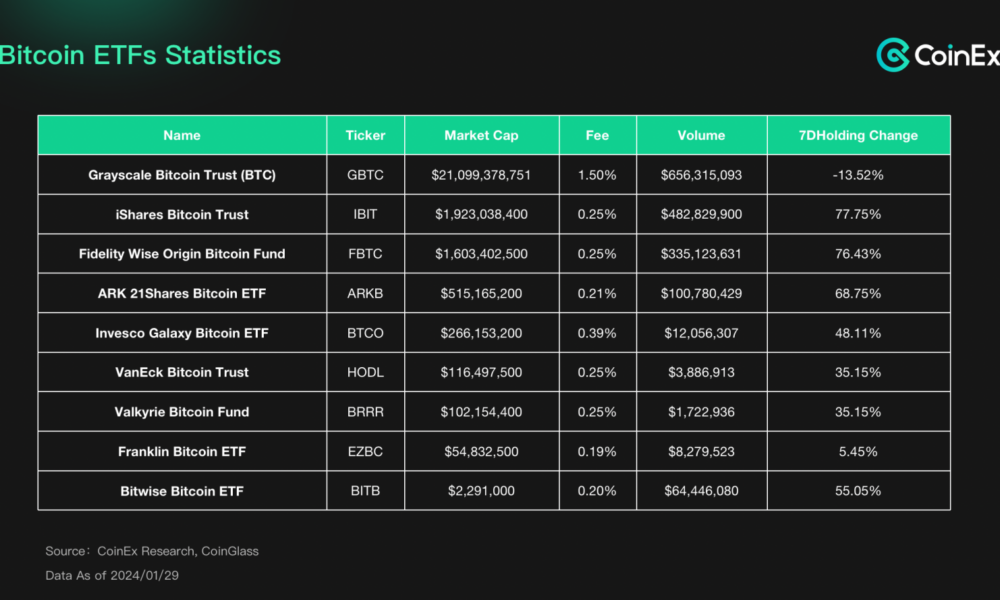Click GBTC market cap value $21,099,378,751
Image resolution: width=1000 pixels, height=600 pixels.
coord(481,175)
